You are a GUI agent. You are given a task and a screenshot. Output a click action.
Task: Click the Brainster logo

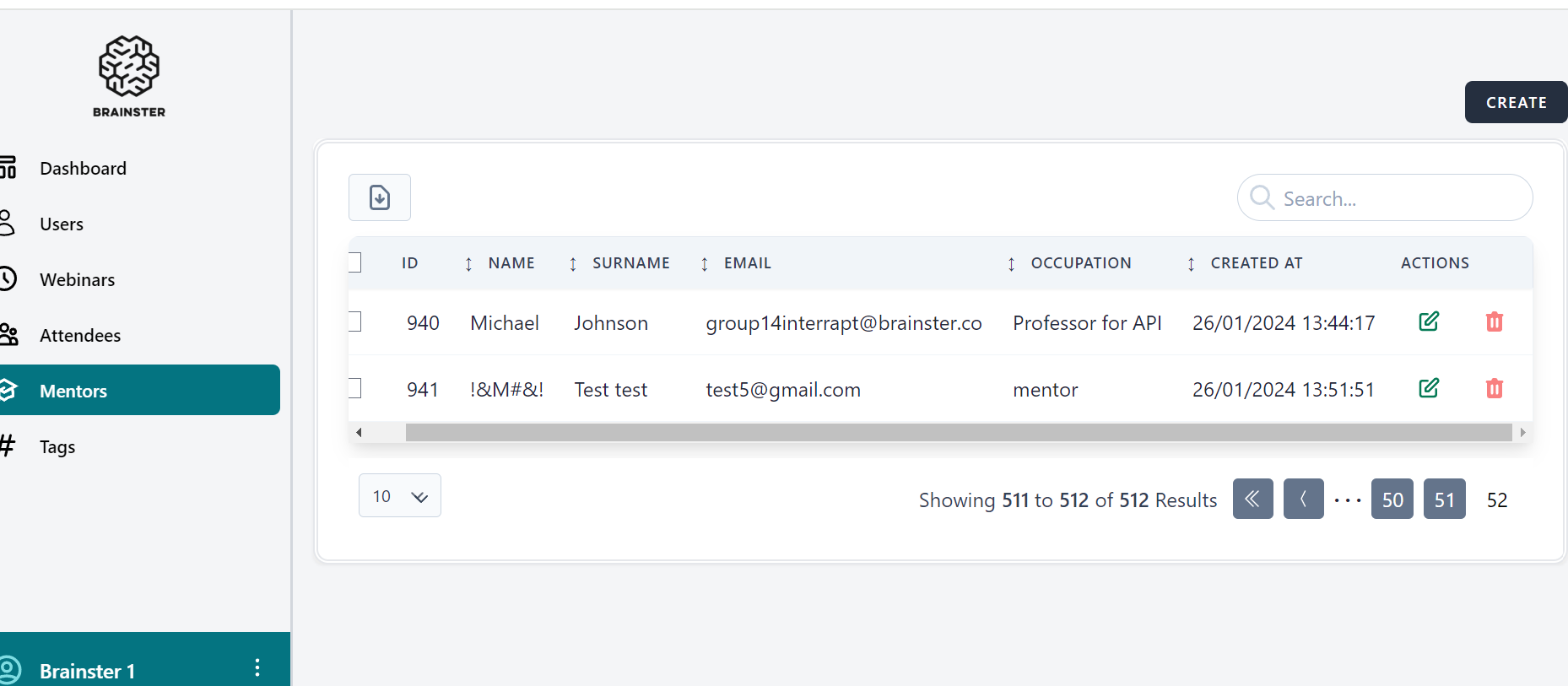point(129,76)
